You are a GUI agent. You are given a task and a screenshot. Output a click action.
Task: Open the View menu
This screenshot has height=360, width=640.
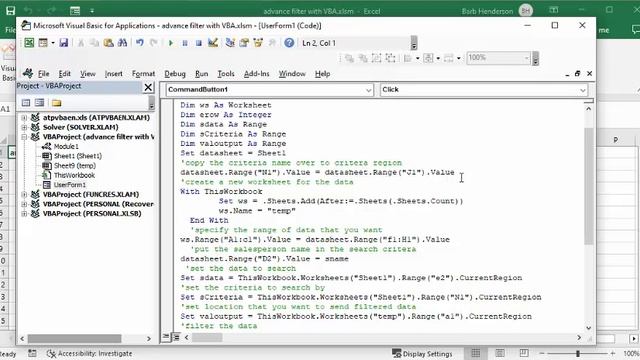88,74
